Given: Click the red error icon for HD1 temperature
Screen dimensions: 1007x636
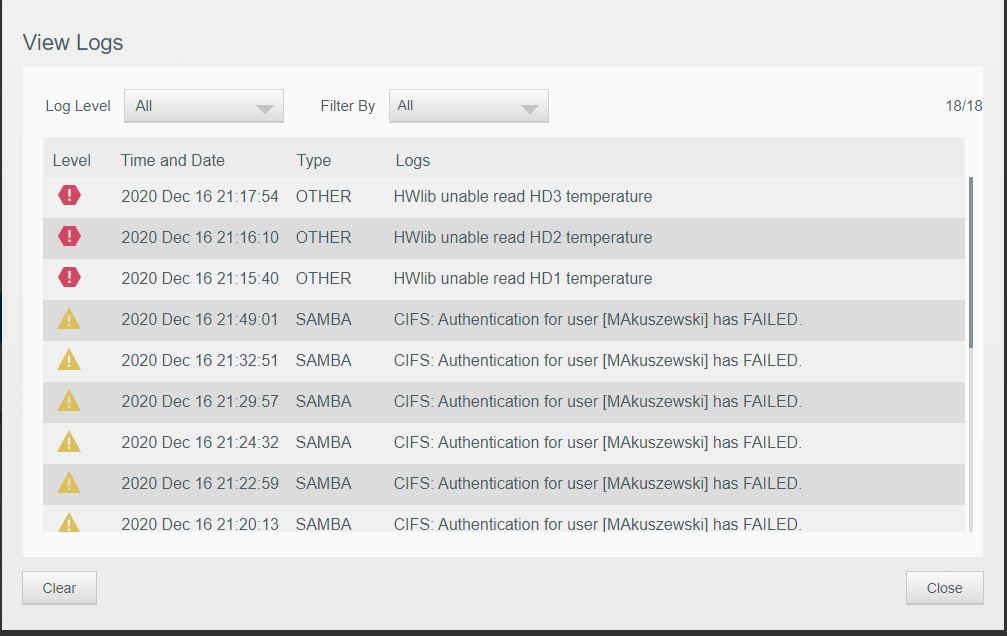Looking at the screenshot, I should [x=69, y=278].
